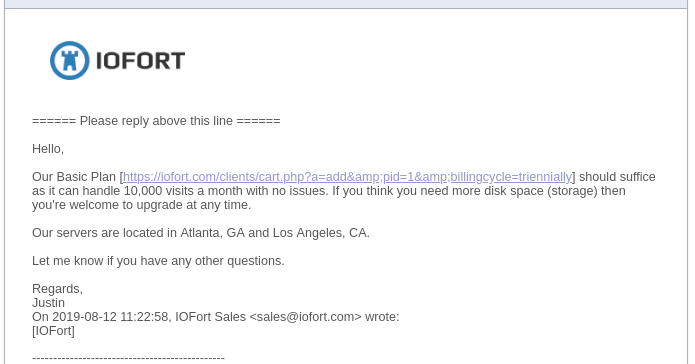The height and width of the screenshot is (364, 695).
Task: Click the header bar above the email body
Action: 346,4
